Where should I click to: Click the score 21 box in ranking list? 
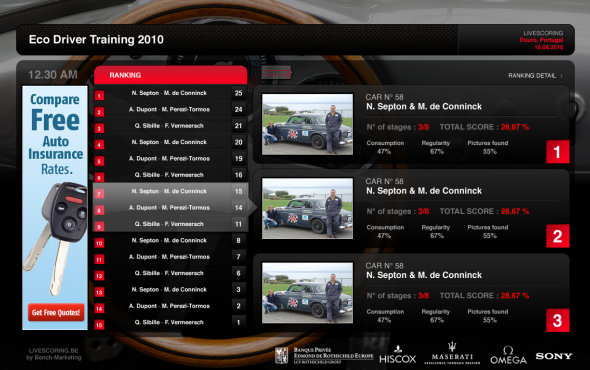[x=239, y=126]
